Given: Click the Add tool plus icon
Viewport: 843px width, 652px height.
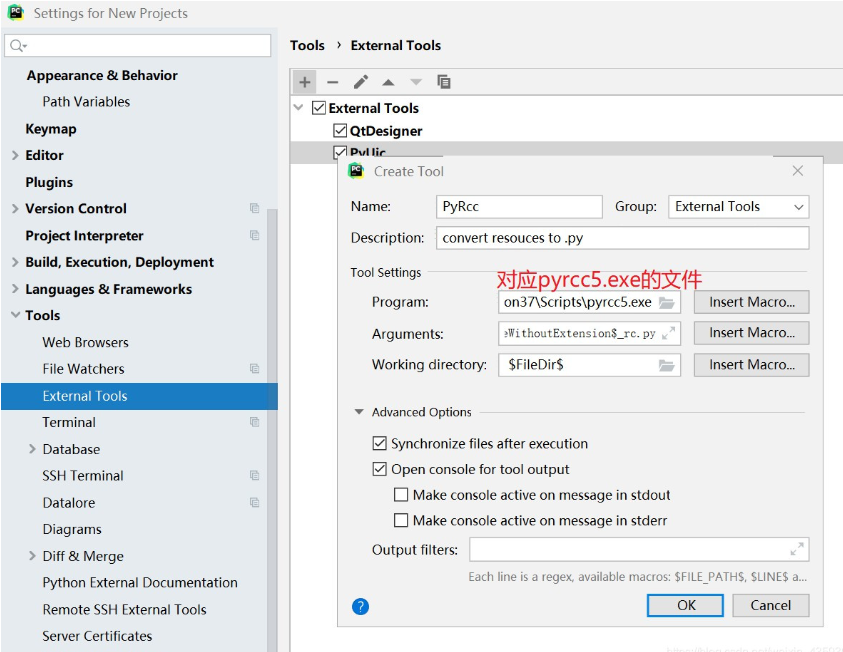Looking at the screenshot, I should click(x=305, y=82).
